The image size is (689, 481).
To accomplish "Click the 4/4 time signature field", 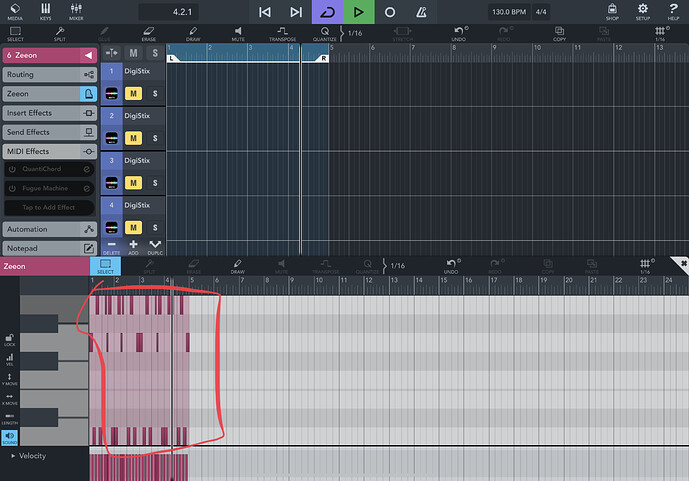I will 541,12.
